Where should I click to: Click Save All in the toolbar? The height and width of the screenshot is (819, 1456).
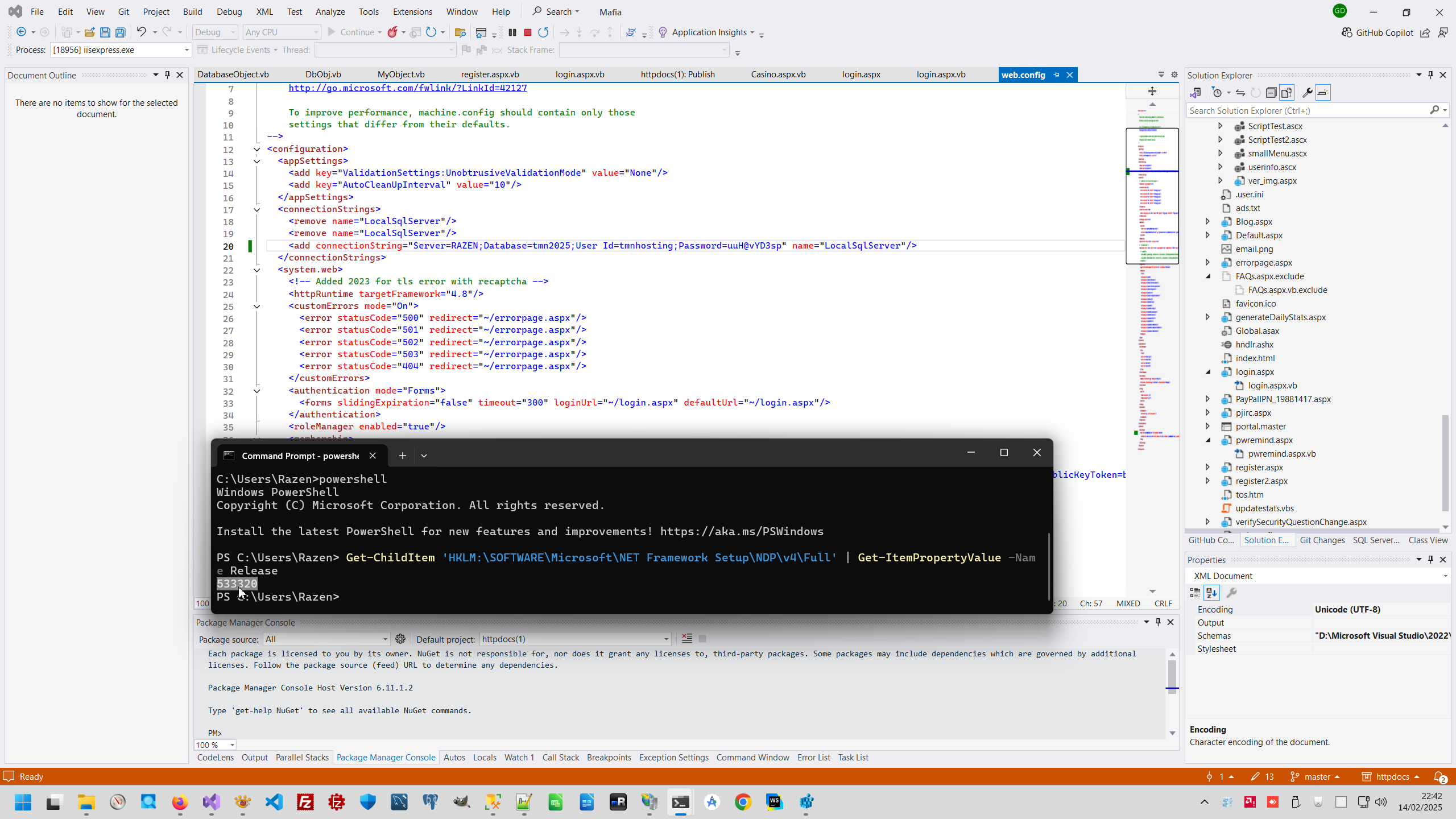point(120,32)
